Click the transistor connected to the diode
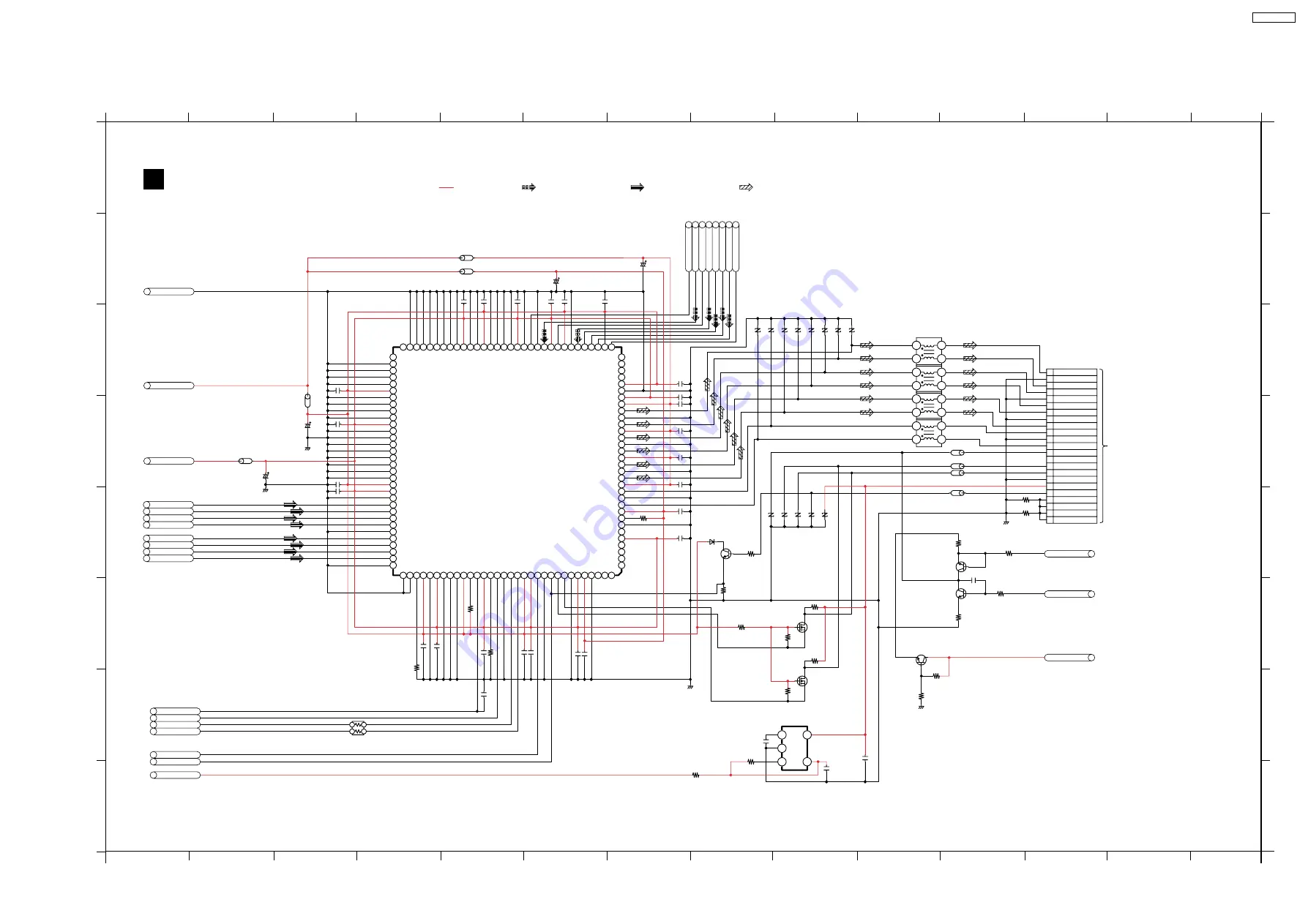The image size is (1308, 924). (x=726, y=554)
